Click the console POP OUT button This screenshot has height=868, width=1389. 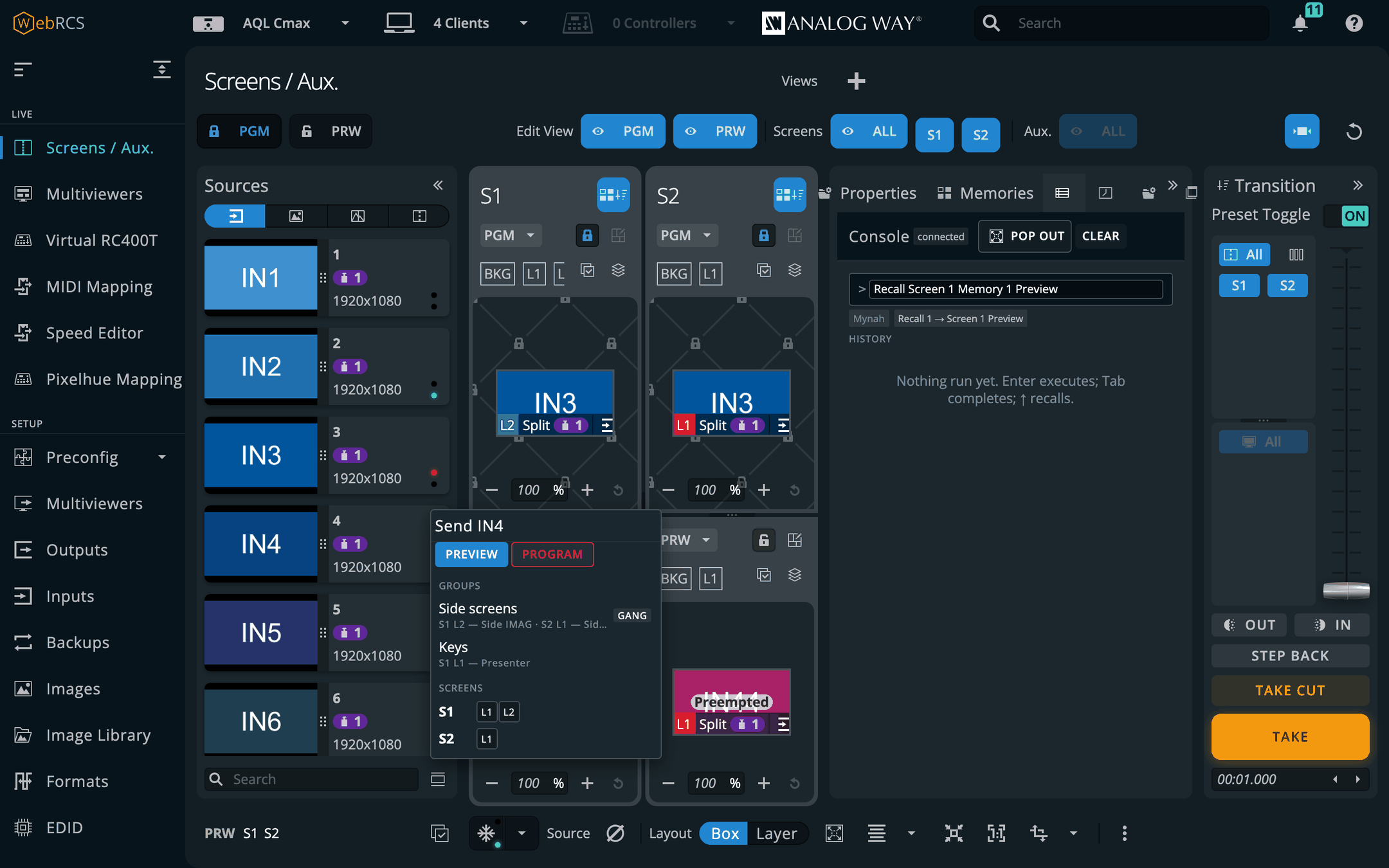click(x=1025, y=236)
